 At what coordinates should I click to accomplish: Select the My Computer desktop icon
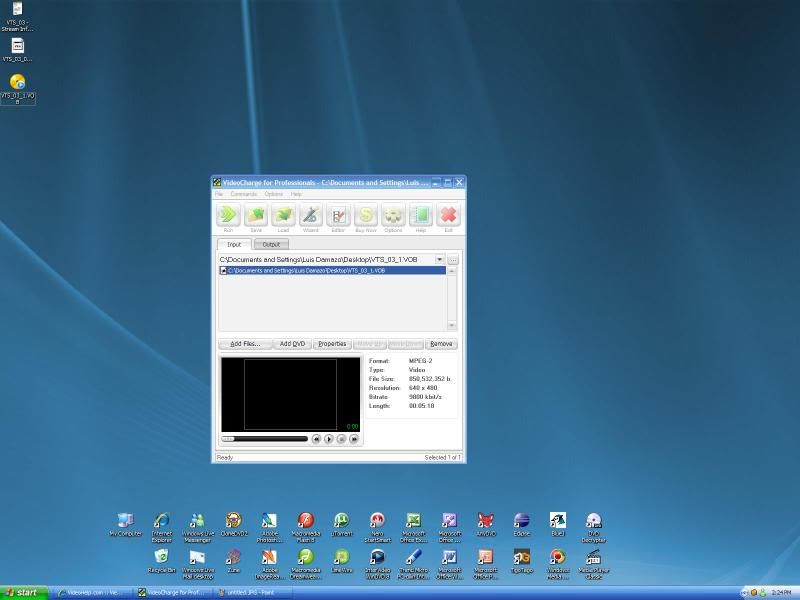(x=126, y=524)
